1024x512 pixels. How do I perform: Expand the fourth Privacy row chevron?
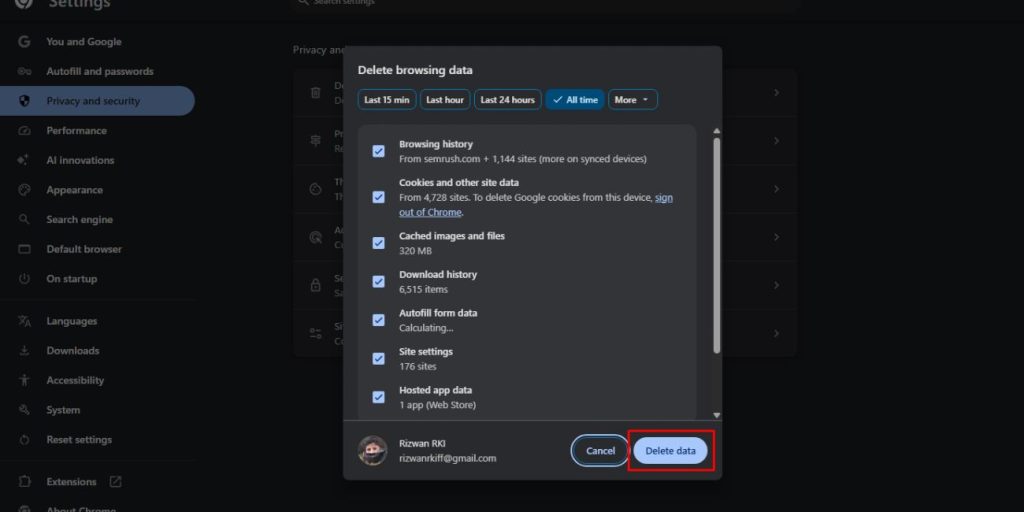[776, 237]
